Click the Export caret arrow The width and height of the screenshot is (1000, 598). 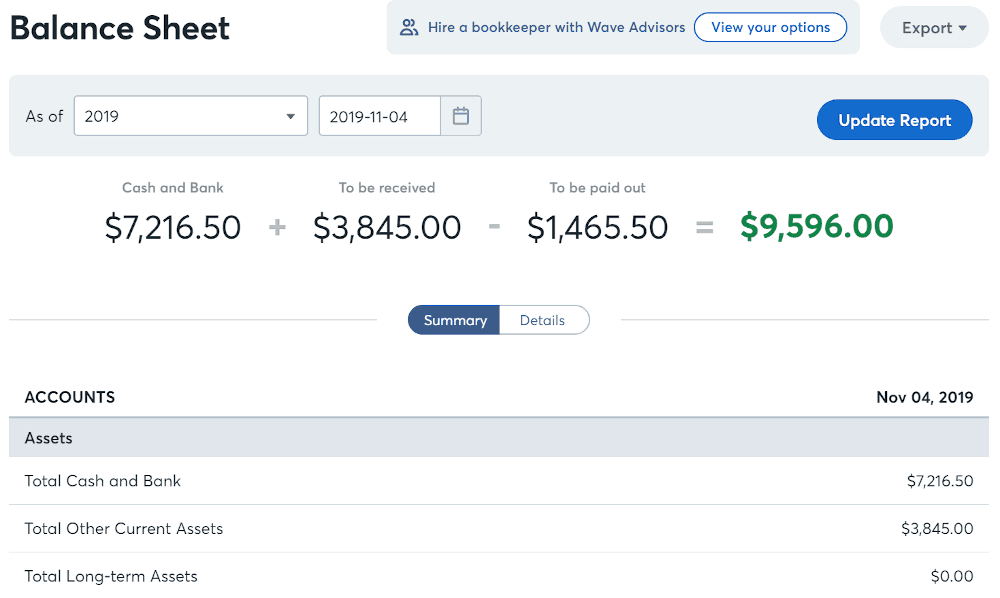coord(962,28)
